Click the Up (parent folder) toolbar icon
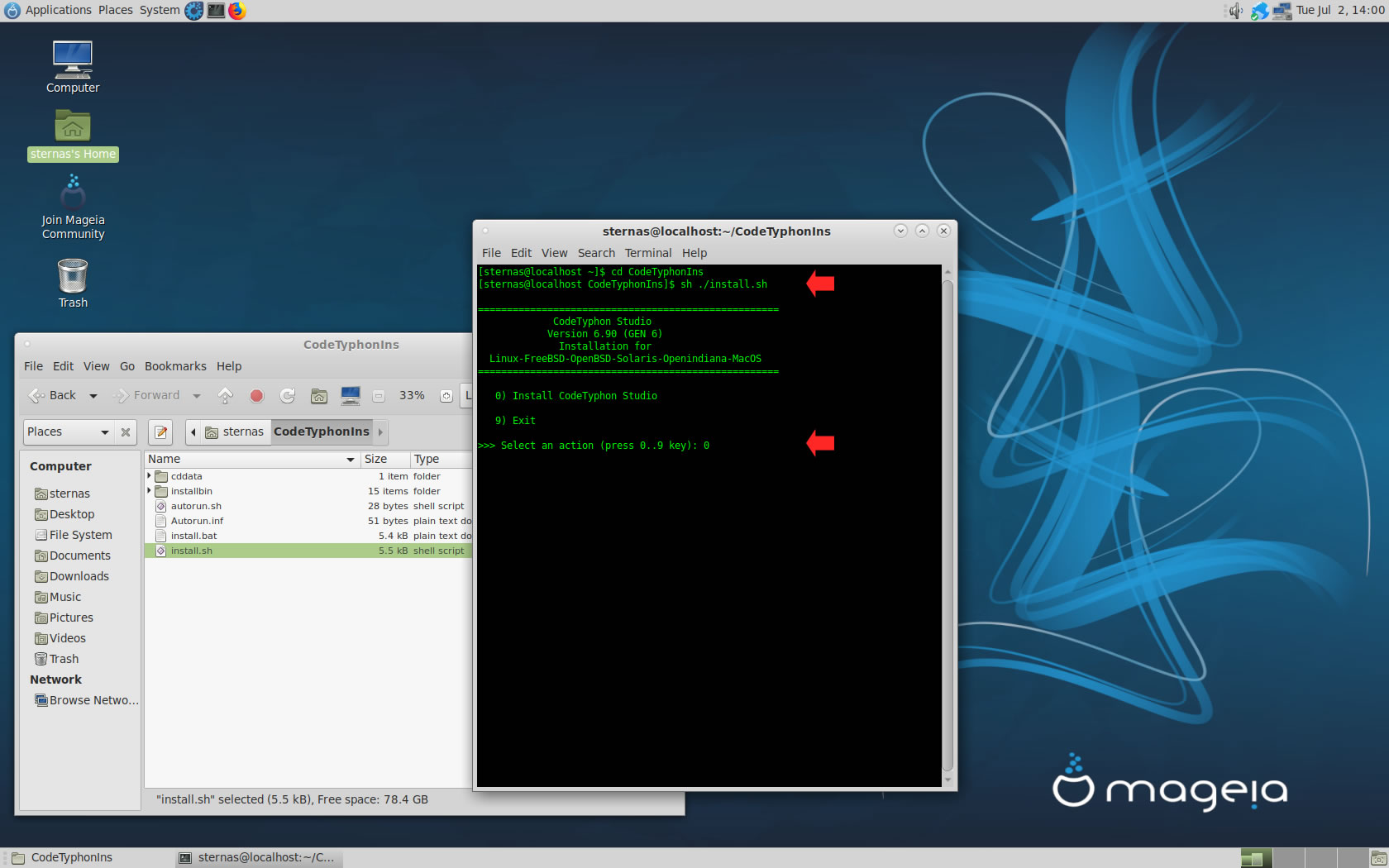 [x=225, y=396]
